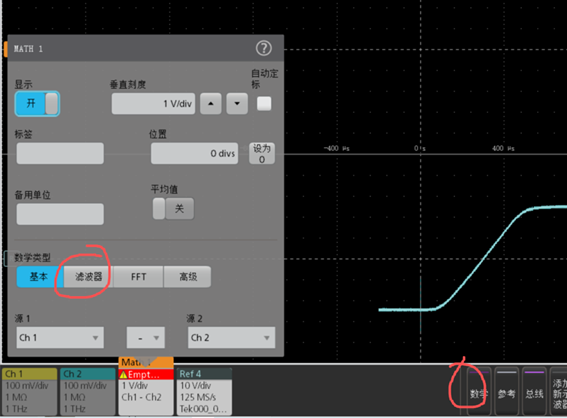Add a new bus waveform button
The image size is (567, 418).
[534, 392]
